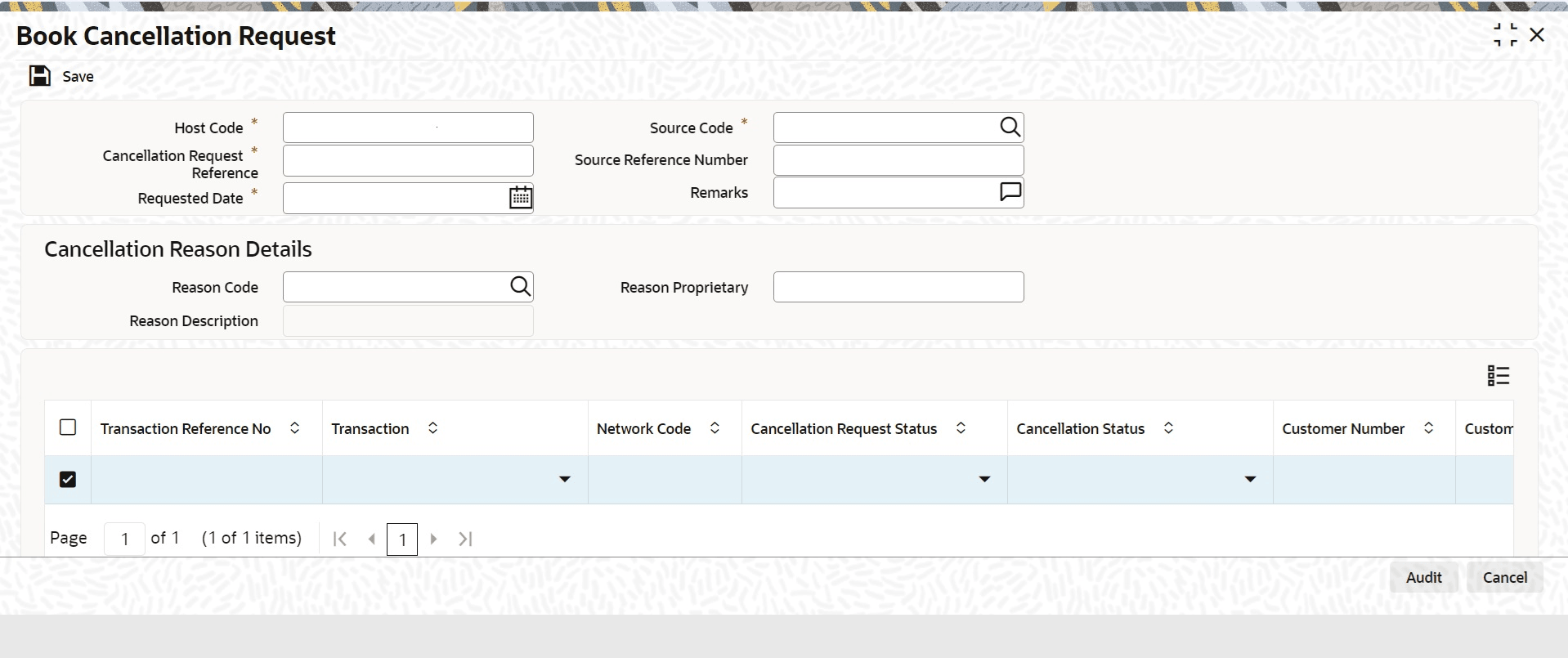Viewport: 1568px width, 658px height.
Task: Sort the Network Code column
Action: point(715,428)
